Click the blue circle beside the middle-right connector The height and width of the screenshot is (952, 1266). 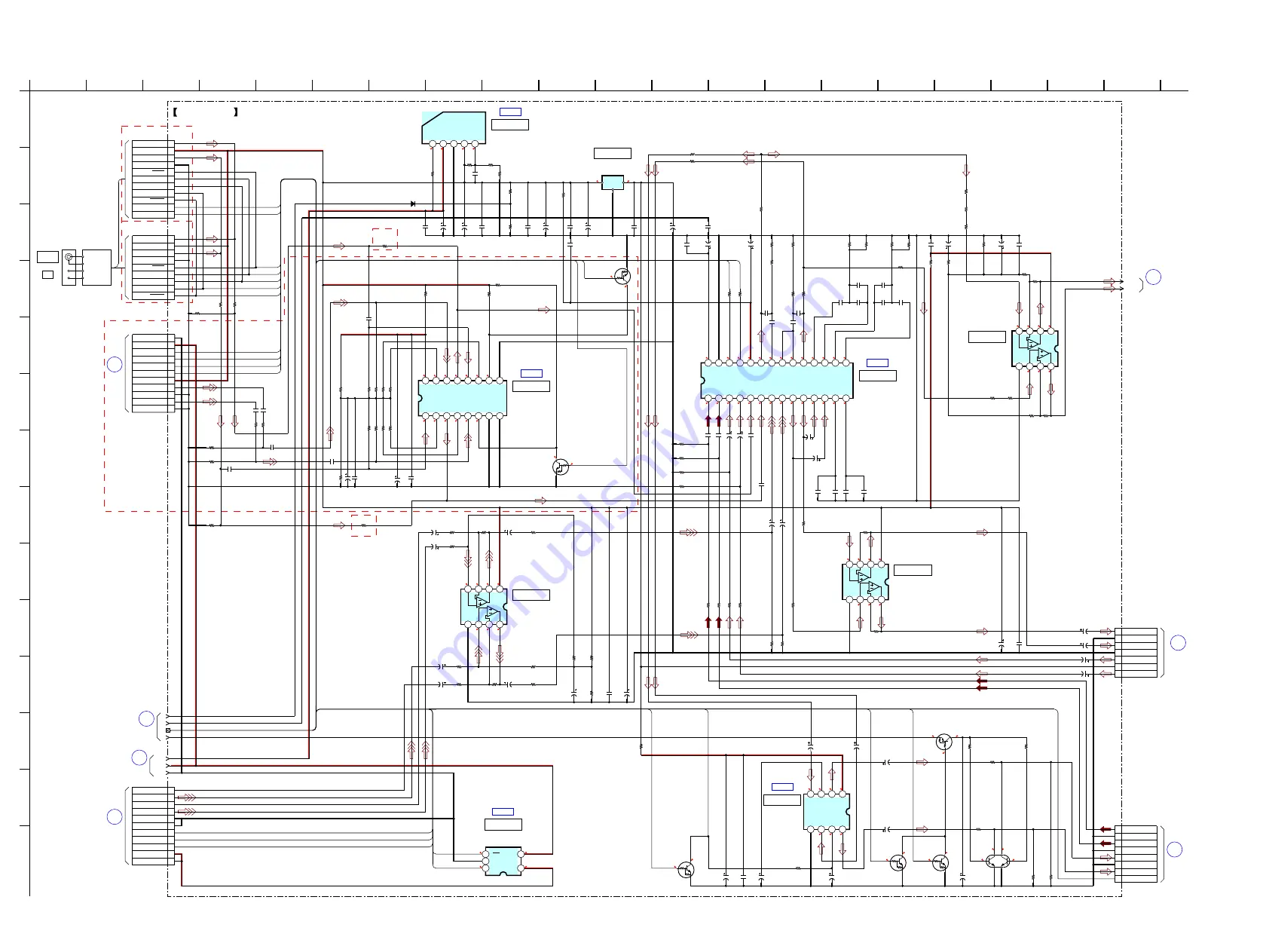(1178, 643)
